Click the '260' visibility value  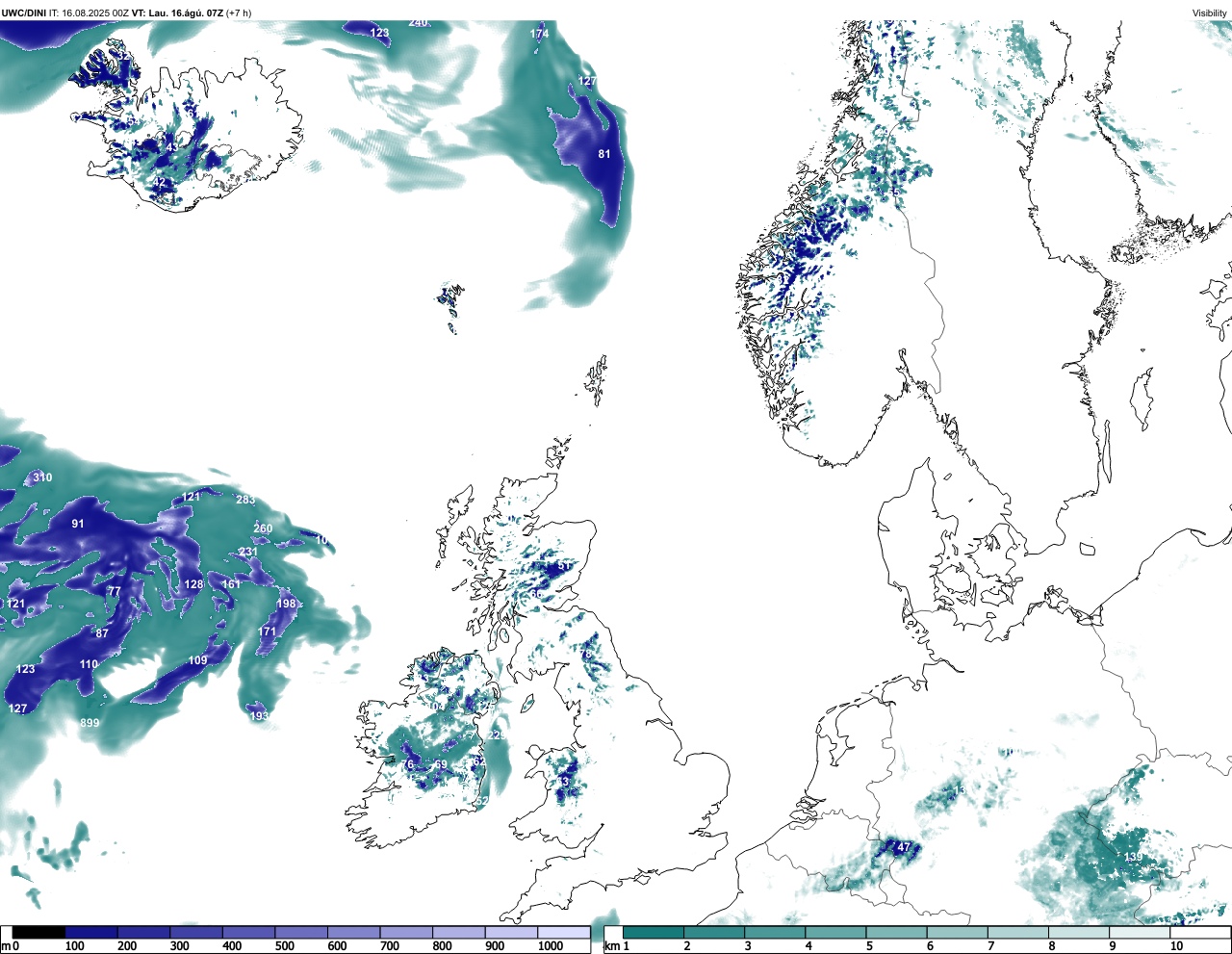[x=263, y=529]
